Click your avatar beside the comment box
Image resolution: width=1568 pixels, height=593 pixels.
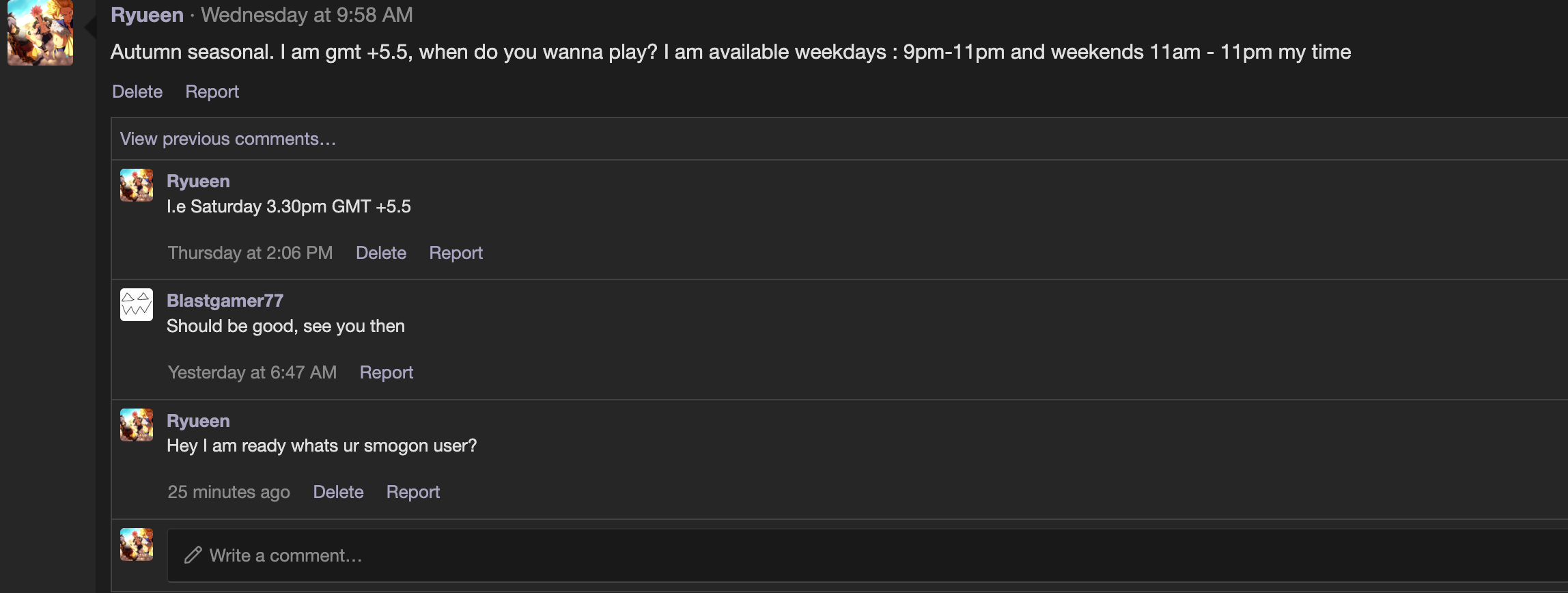[x=137, y=544]
